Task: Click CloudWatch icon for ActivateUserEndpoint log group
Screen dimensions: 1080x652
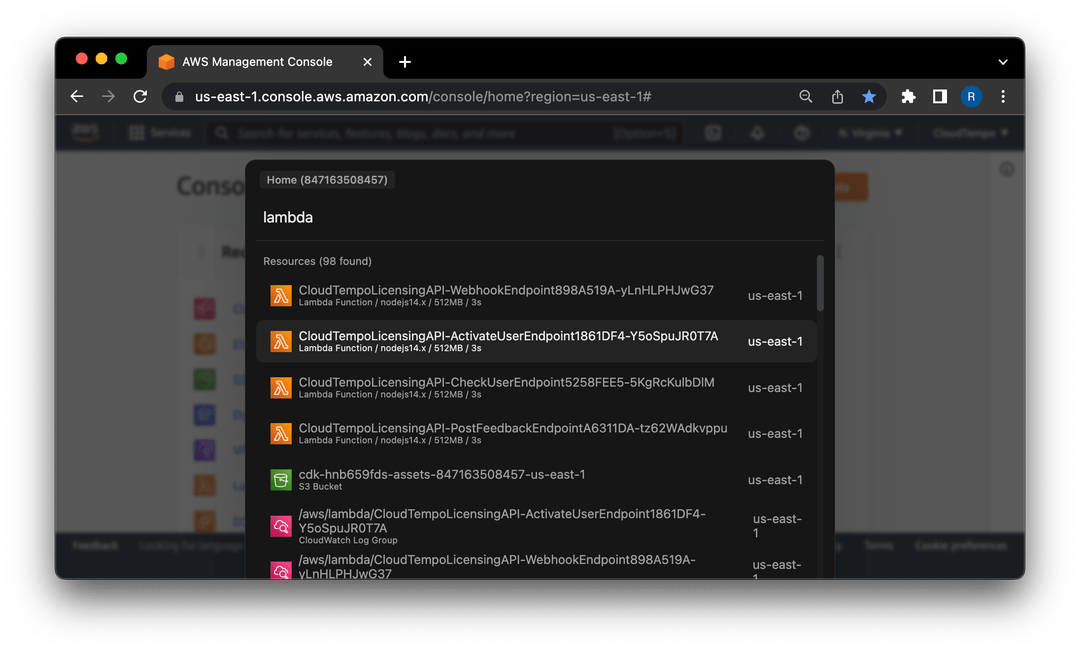Action: point(280,527)
